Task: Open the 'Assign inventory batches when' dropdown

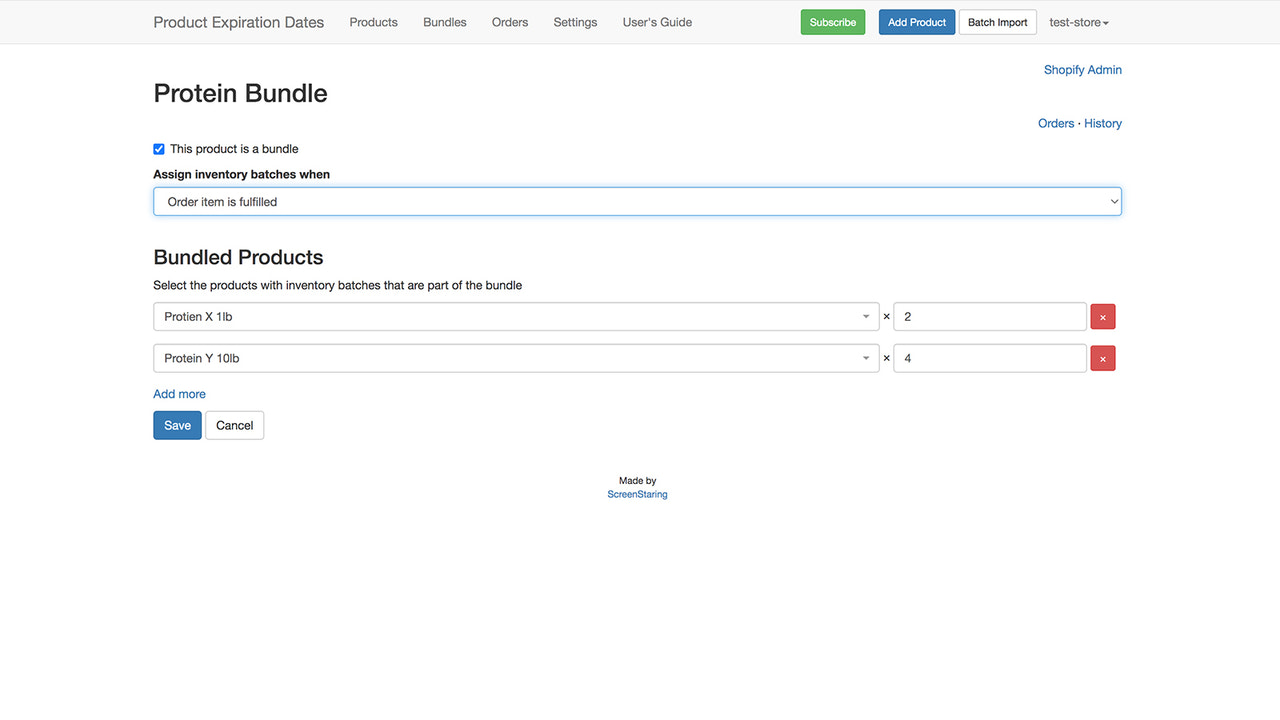Action: click(x=637, y=201)
